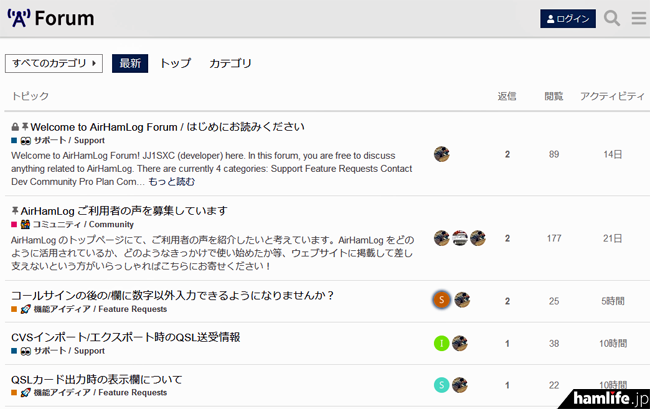Click green I user avatar
Viewport: 650px width, 409px height.
tap(441, 343)
